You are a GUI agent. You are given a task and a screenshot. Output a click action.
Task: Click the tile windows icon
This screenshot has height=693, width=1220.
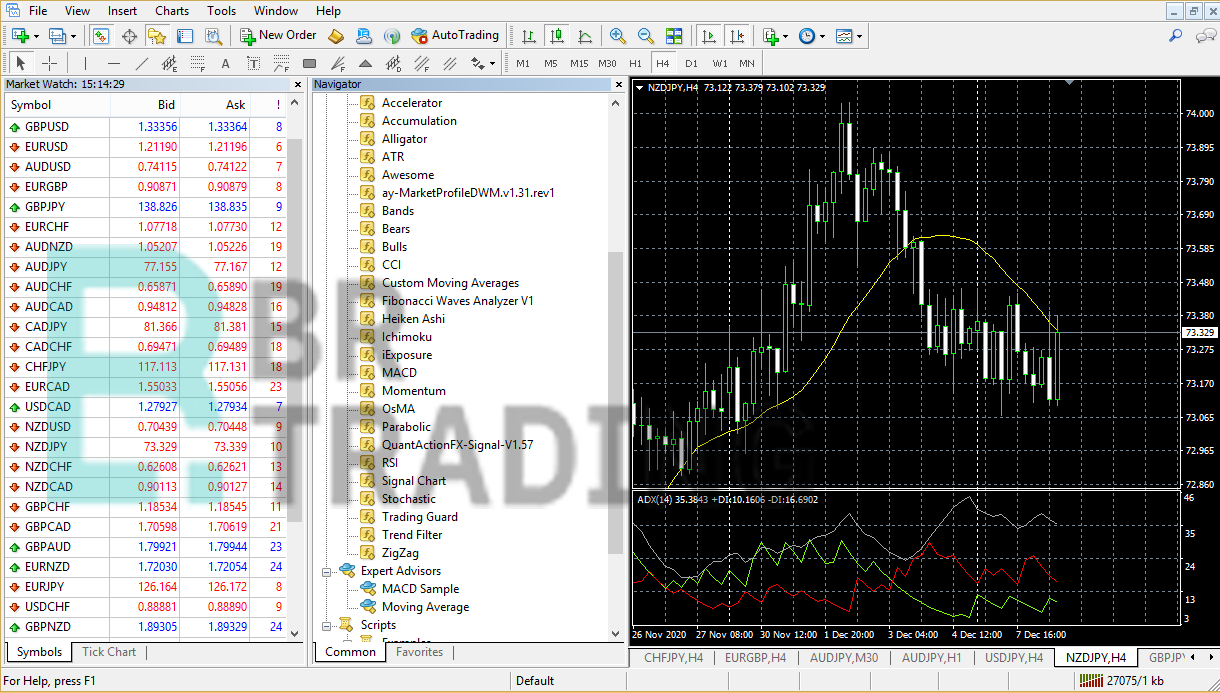674,36
